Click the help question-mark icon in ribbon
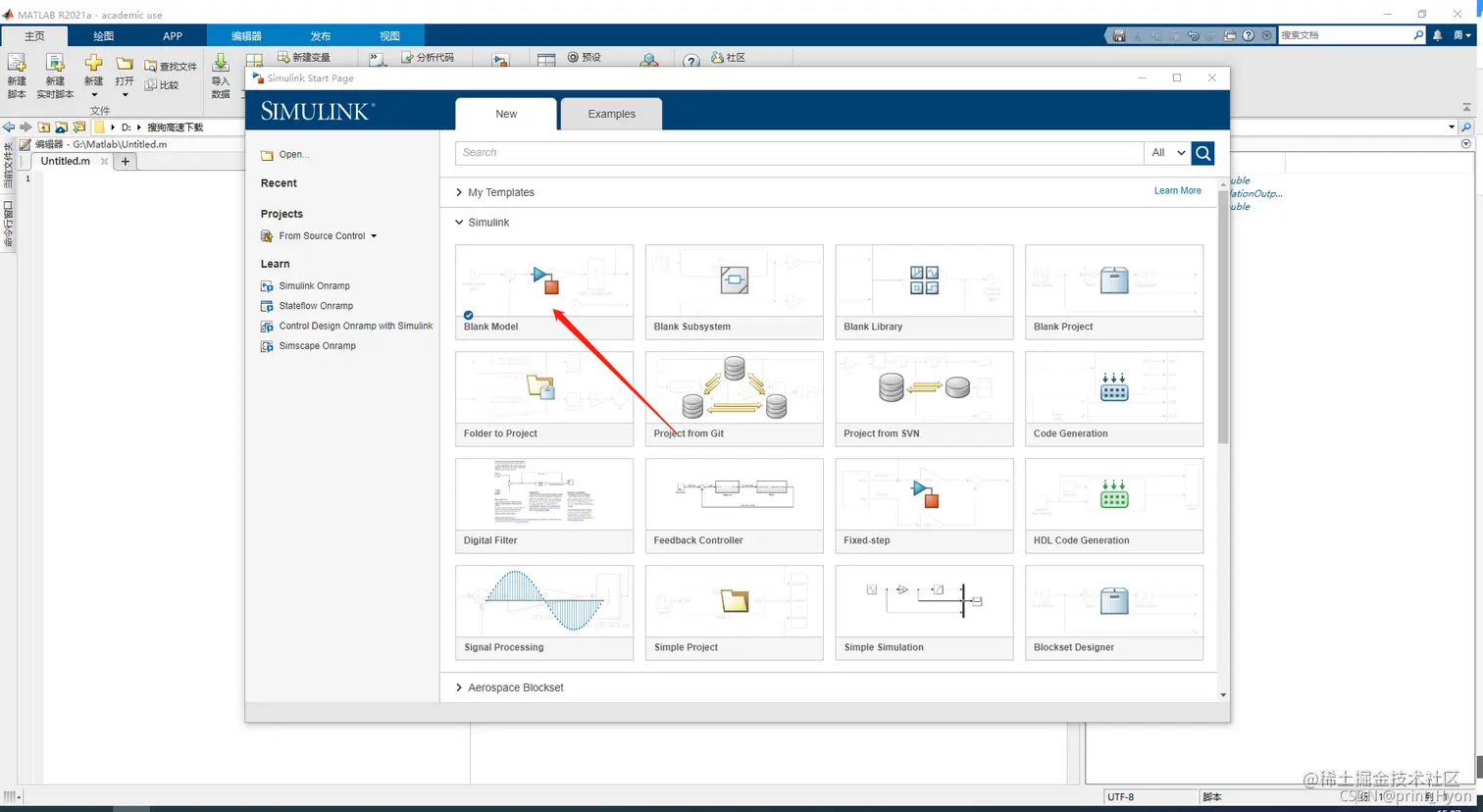 tap(691, 61)
